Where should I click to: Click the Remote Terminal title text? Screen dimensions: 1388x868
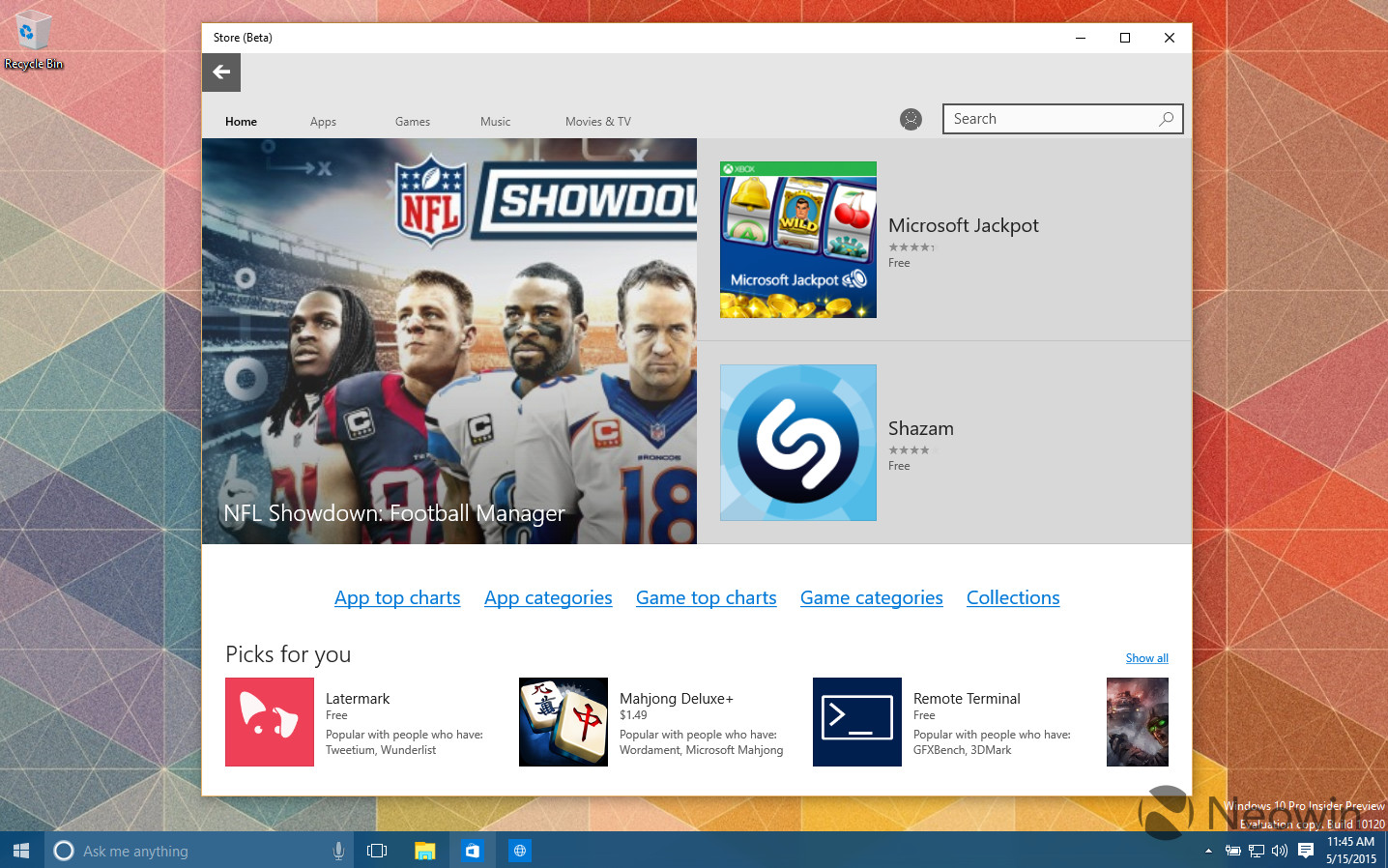967,699
